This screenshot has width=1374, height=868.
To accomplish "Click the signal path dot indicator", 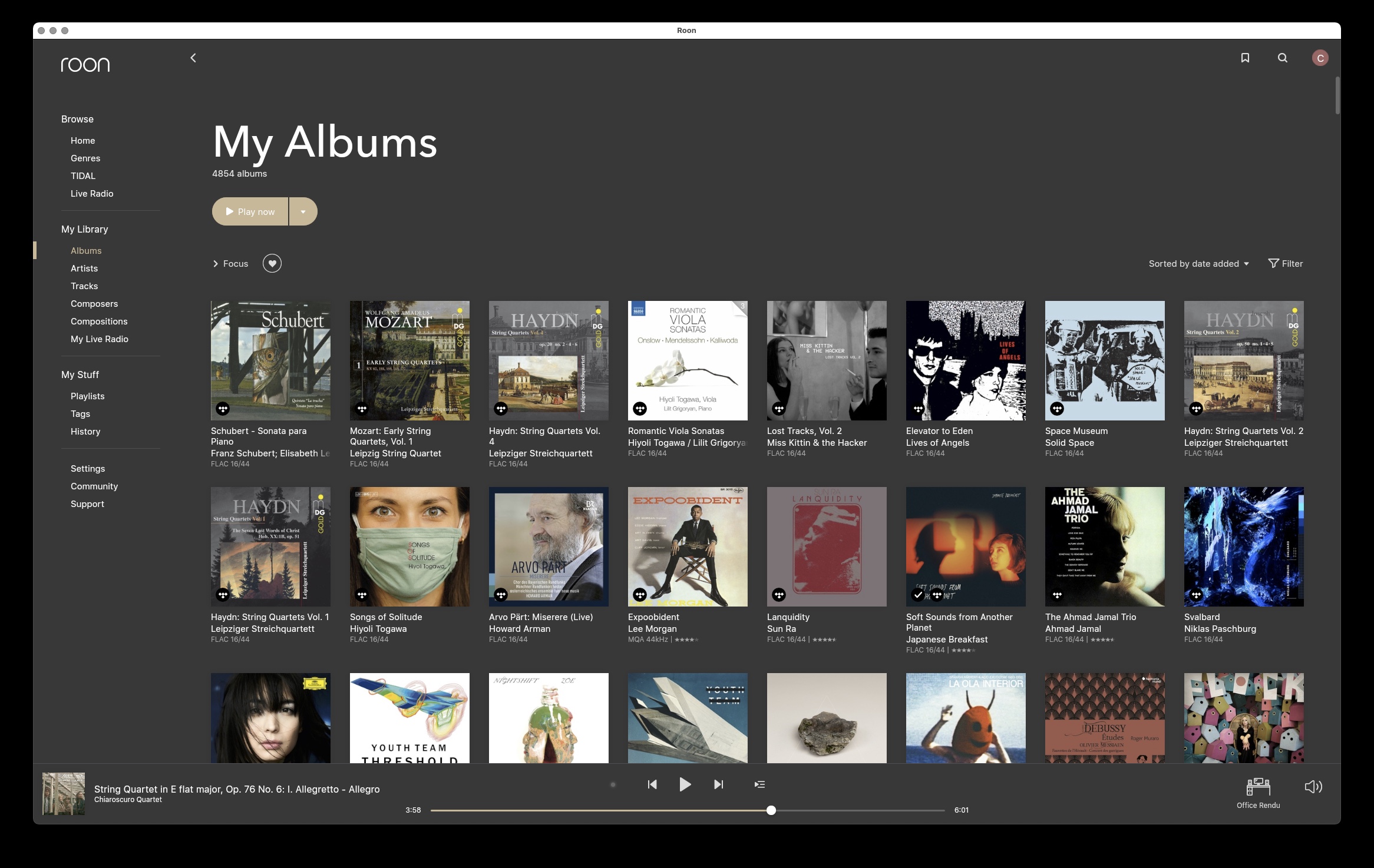I will click(x=613, y=784).
